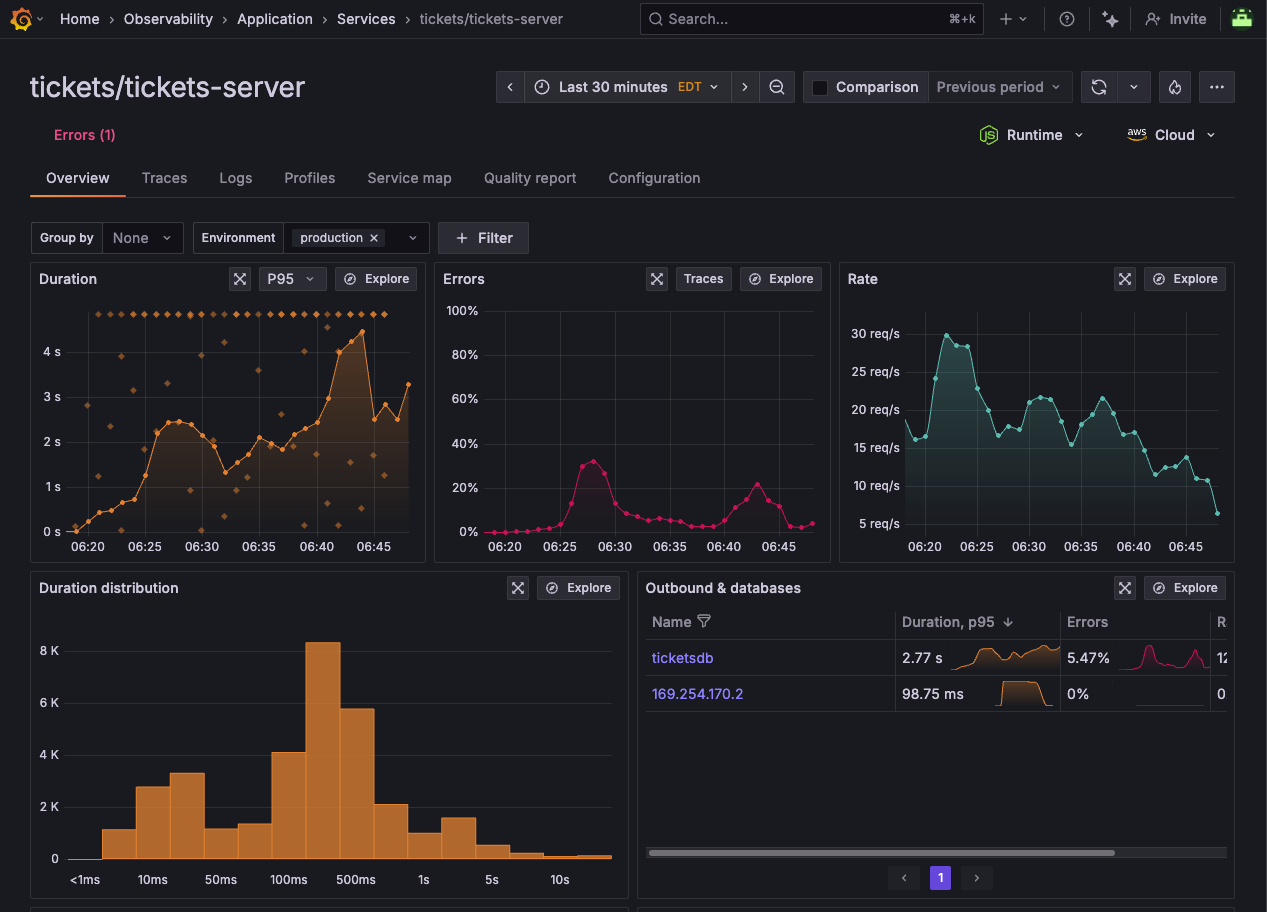Click the refresh dashboard icon
The image size is (1267, 912).
[1099, 87]
